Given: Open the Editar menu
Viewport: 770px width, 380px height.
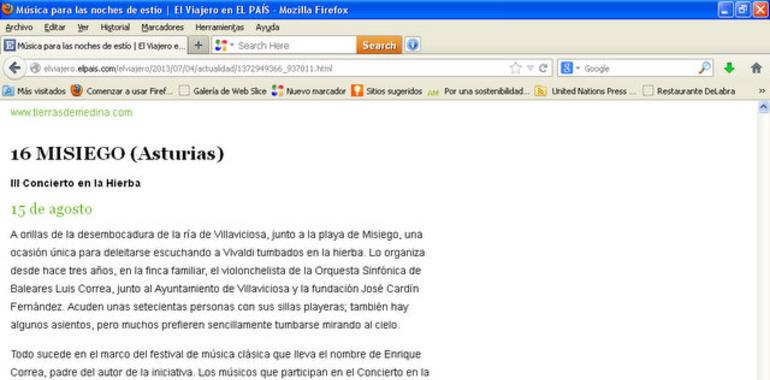Looking at the screenshot, I should (x=55, y=27).
